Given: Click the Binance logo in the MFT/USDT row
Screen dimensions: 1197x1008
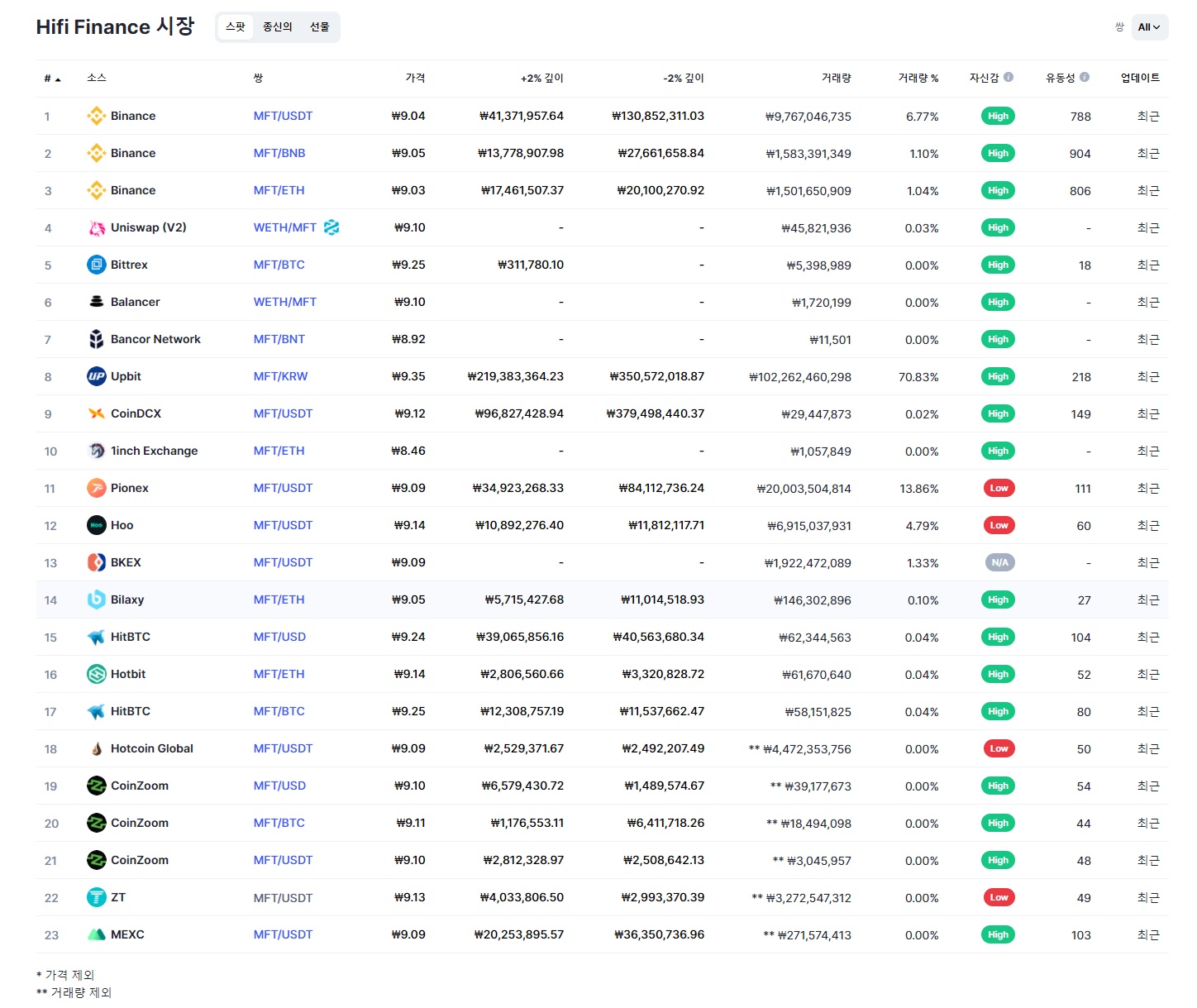Looking at the screenshot, I should [97, 116].
